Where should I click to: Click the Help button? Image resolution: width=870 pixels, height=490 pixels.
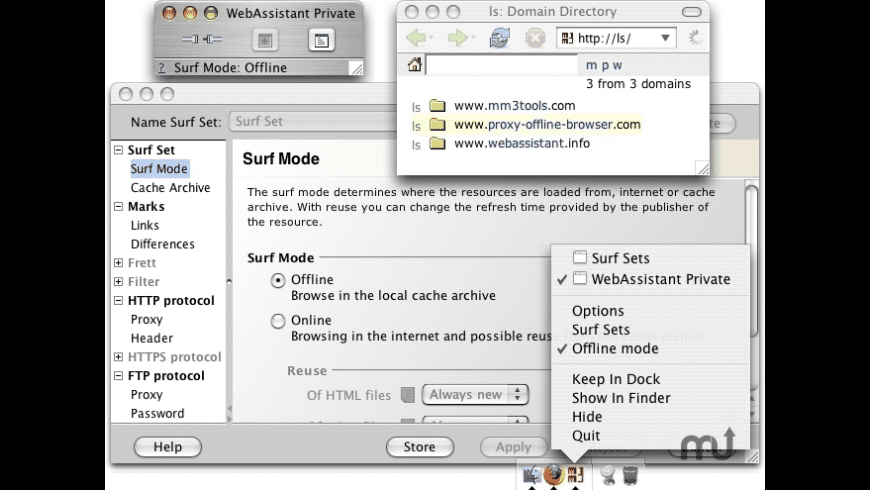tap(168, 447)
